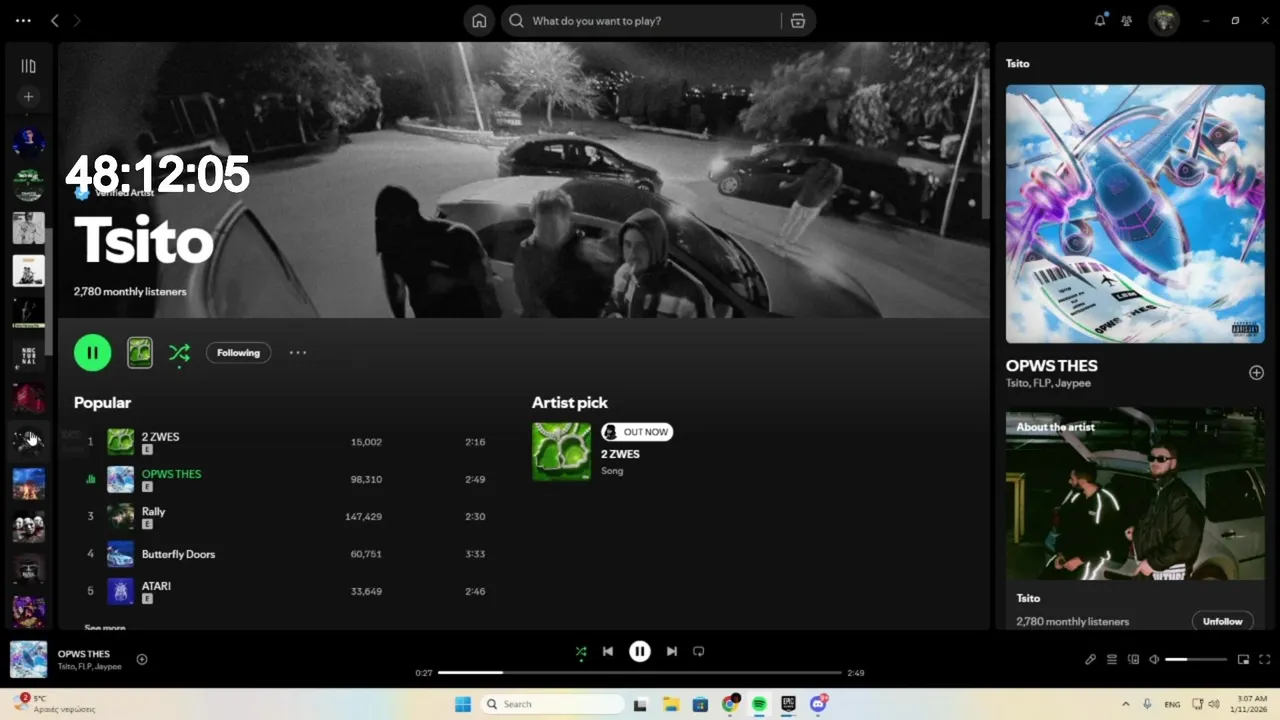
Task: Open Windows Start menu
Action: 462,704
